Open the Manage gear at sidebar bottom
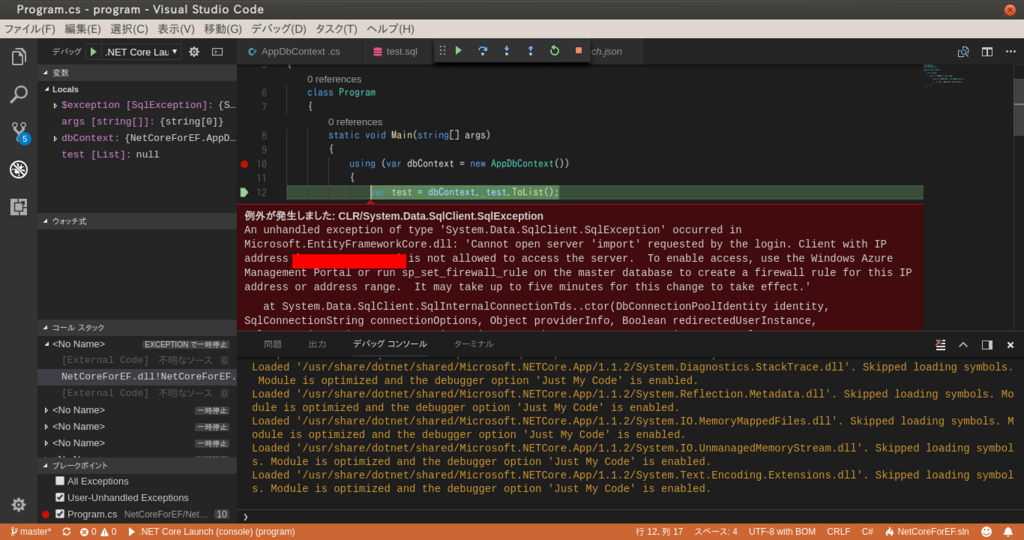 (x=18, y=504)
